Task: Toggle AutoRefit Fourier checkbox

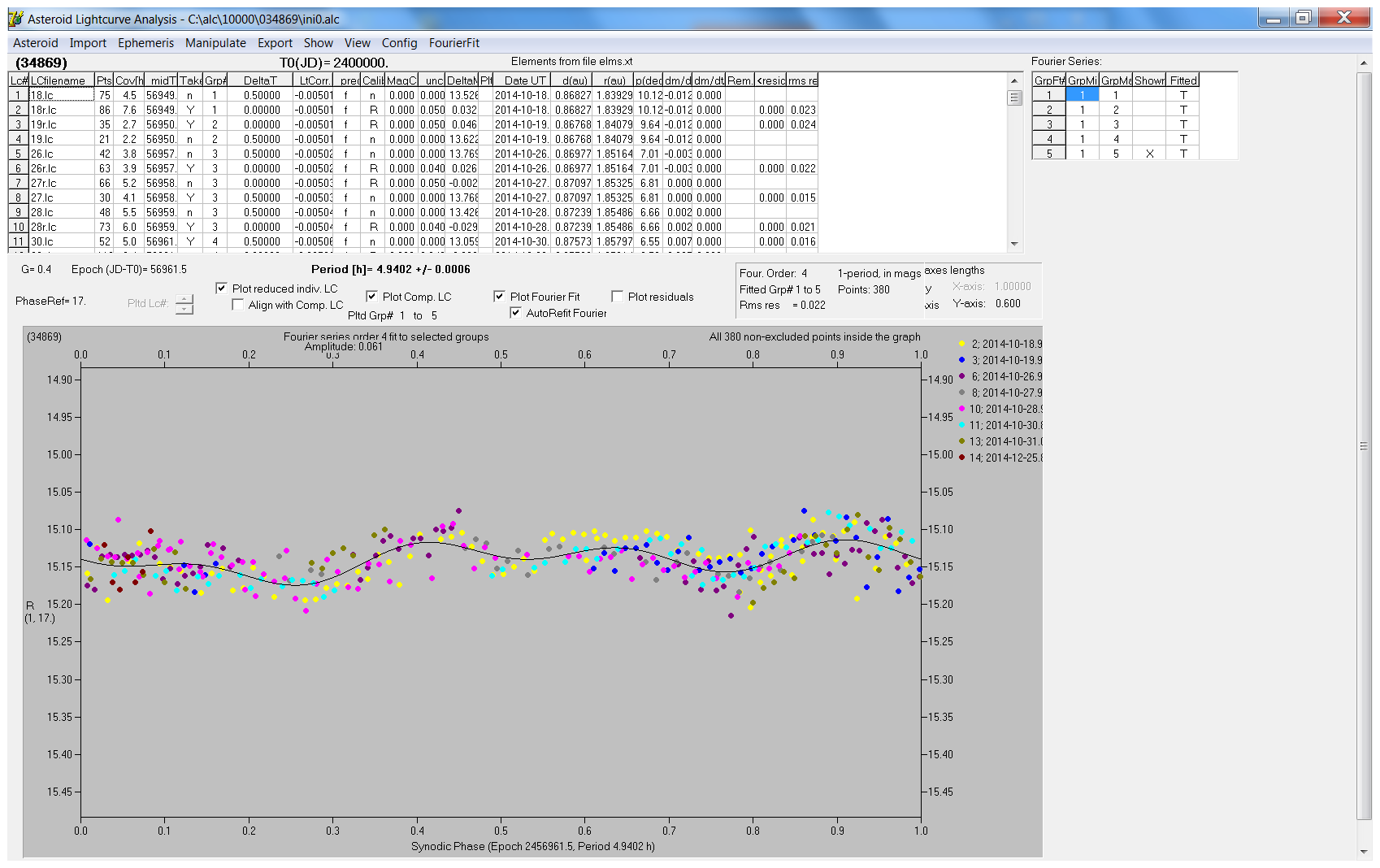Action: pyautogui.click(x=515, y=313)
